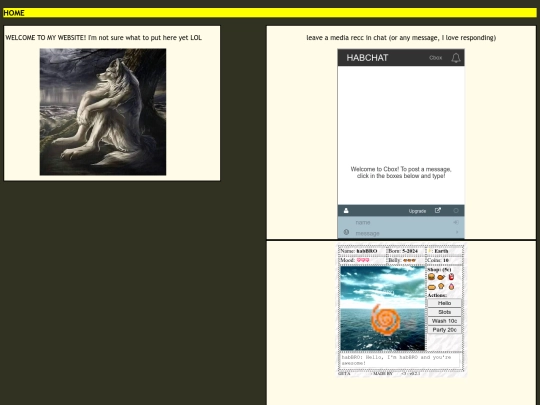Click the HABCHAT title text
The width and height of the screenshot is (540, 405).
click(x=367, y=58)
